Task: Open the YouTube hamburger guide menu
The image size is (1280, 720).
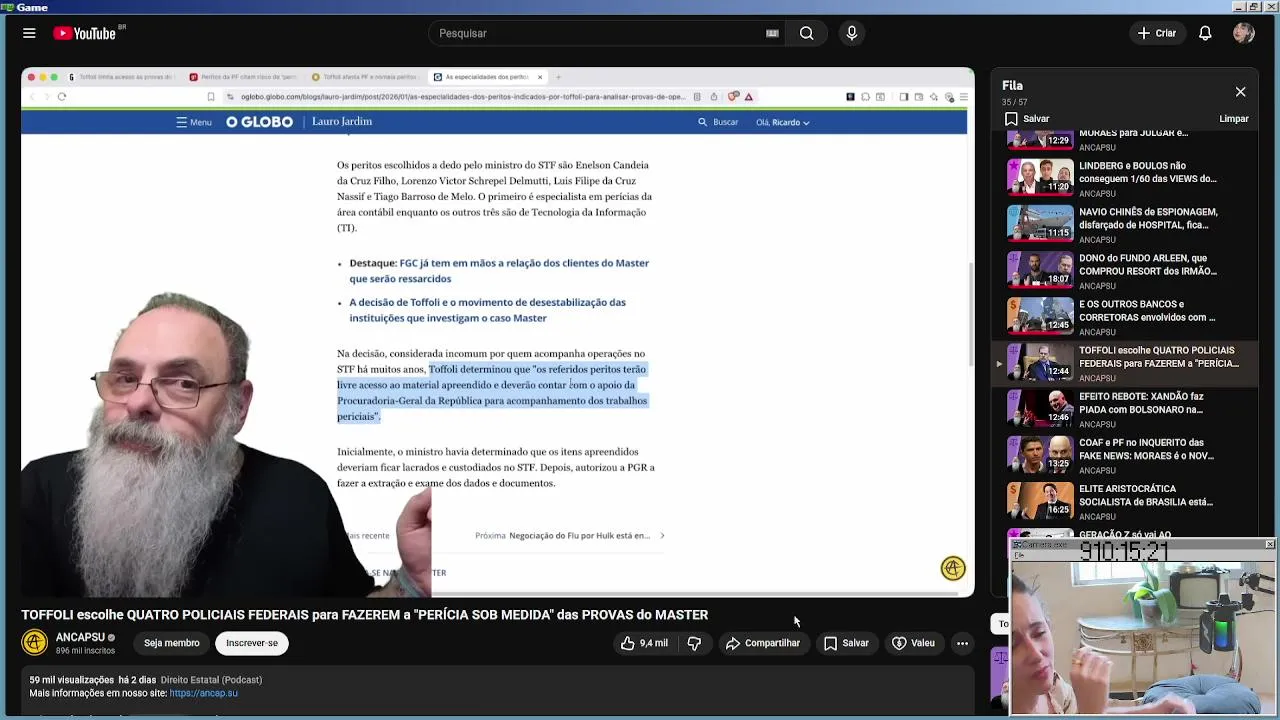Action: pyautogui.click(x=29, y=33)
